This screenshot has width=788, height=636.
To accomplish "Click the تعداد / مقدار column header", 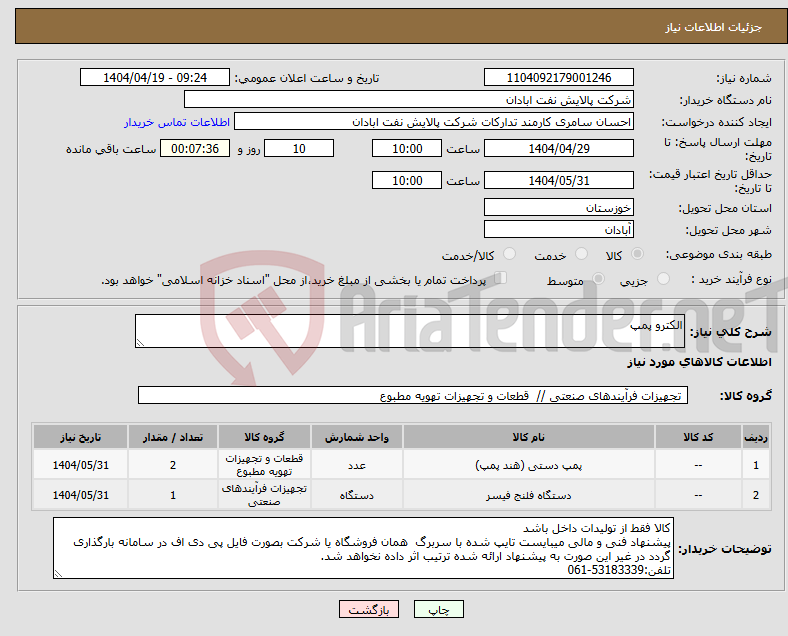I will tap(173, 437).
